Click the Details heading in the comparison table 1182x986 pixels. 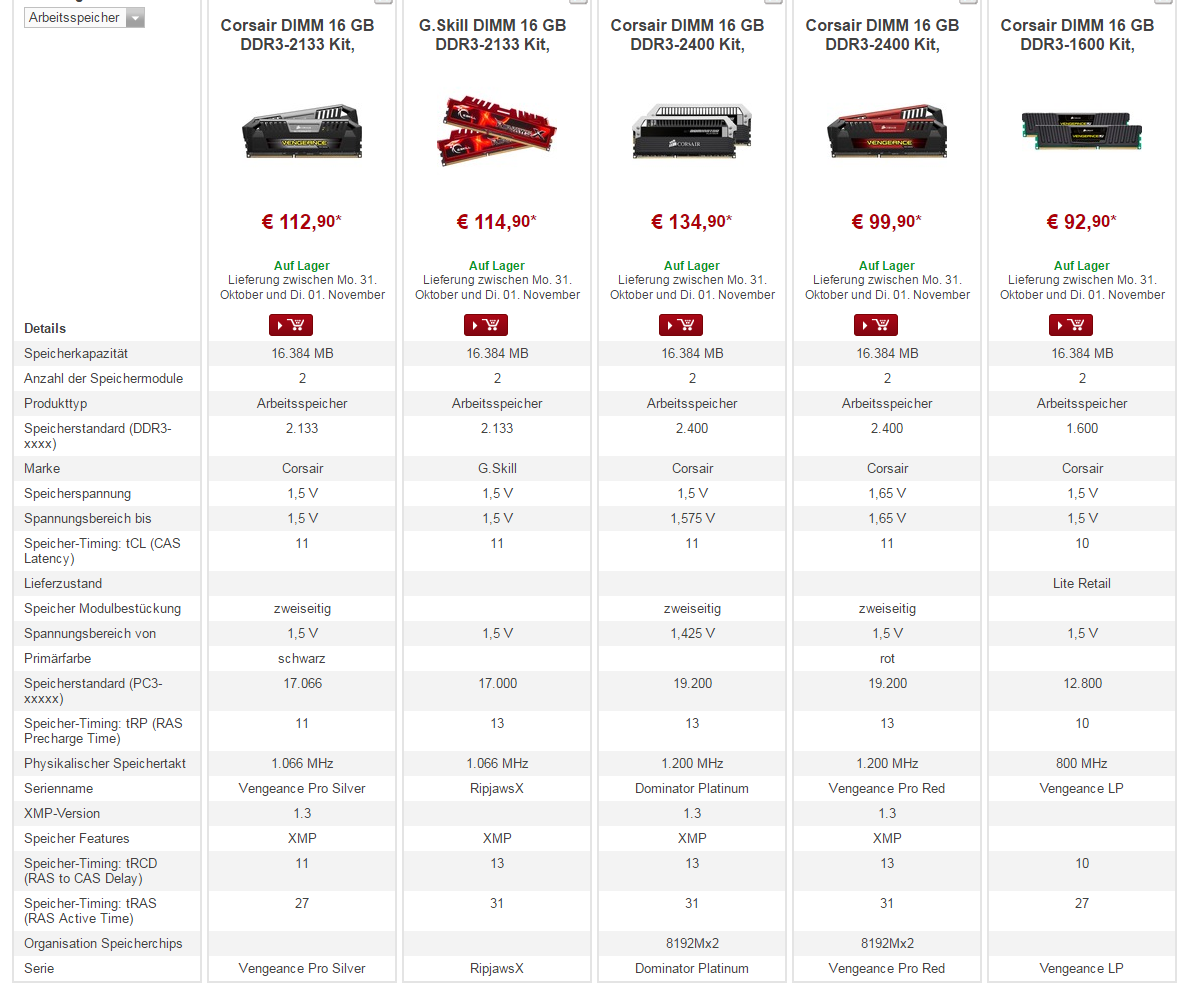pyautogui.click(x=45, y=329)
